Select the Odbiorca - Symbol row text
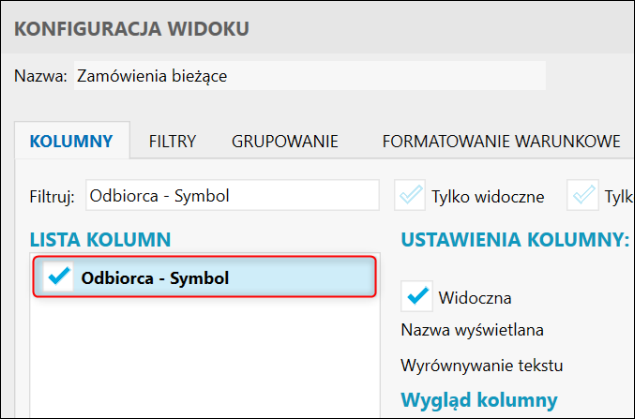 (x=155, y=277)
